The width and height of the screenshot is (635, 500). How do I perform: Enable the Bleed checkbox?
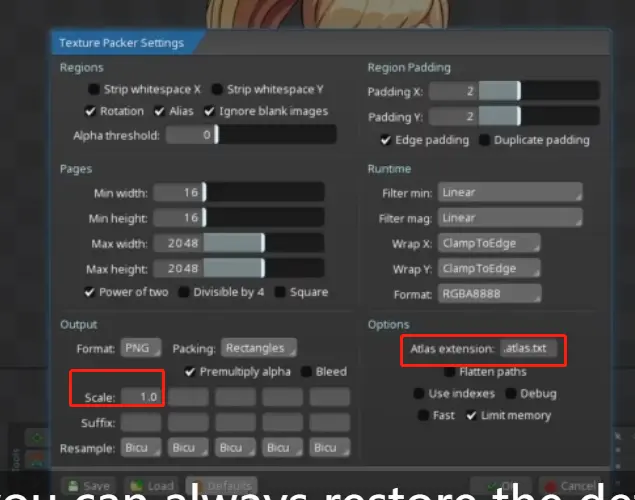pos(306,372)
